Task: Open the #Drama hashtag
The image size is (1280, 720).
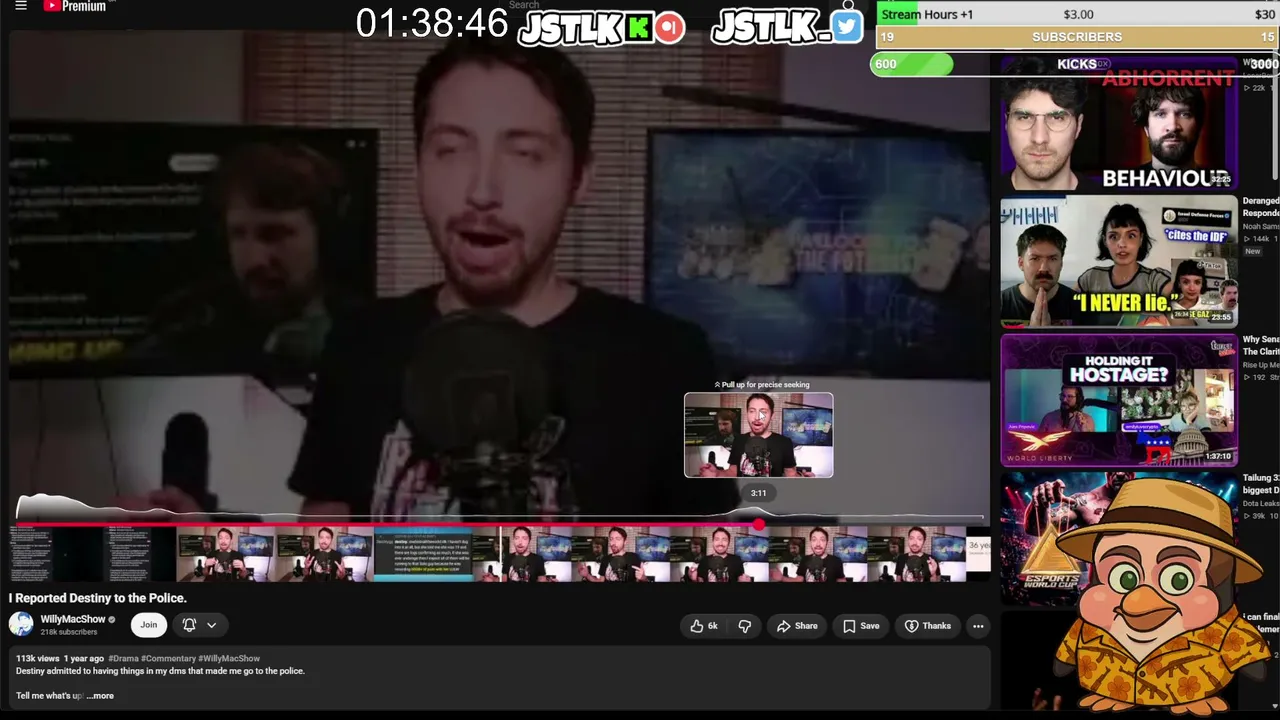Action: pyautogui.click(x=124, y=659)
